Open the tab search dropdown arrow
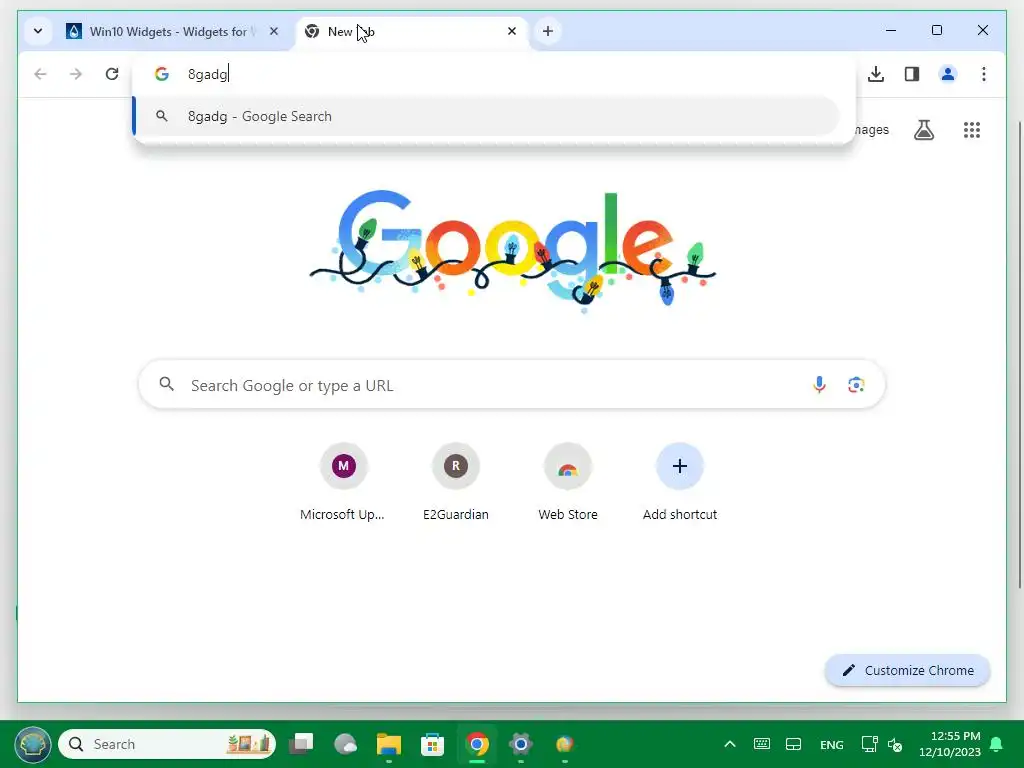 point(38,31)
